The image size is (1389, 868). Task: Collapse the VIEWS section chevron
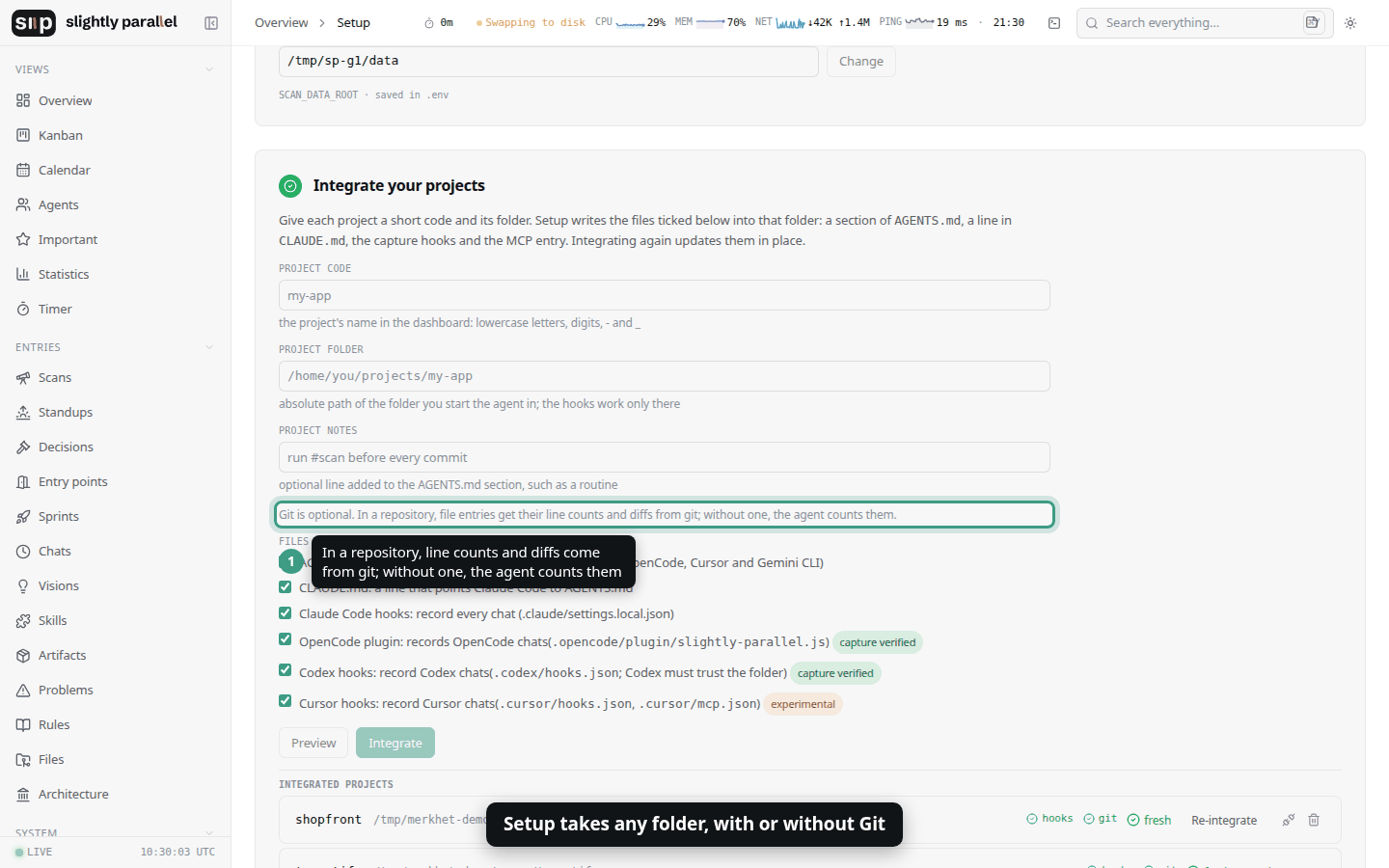pos(209,69)
